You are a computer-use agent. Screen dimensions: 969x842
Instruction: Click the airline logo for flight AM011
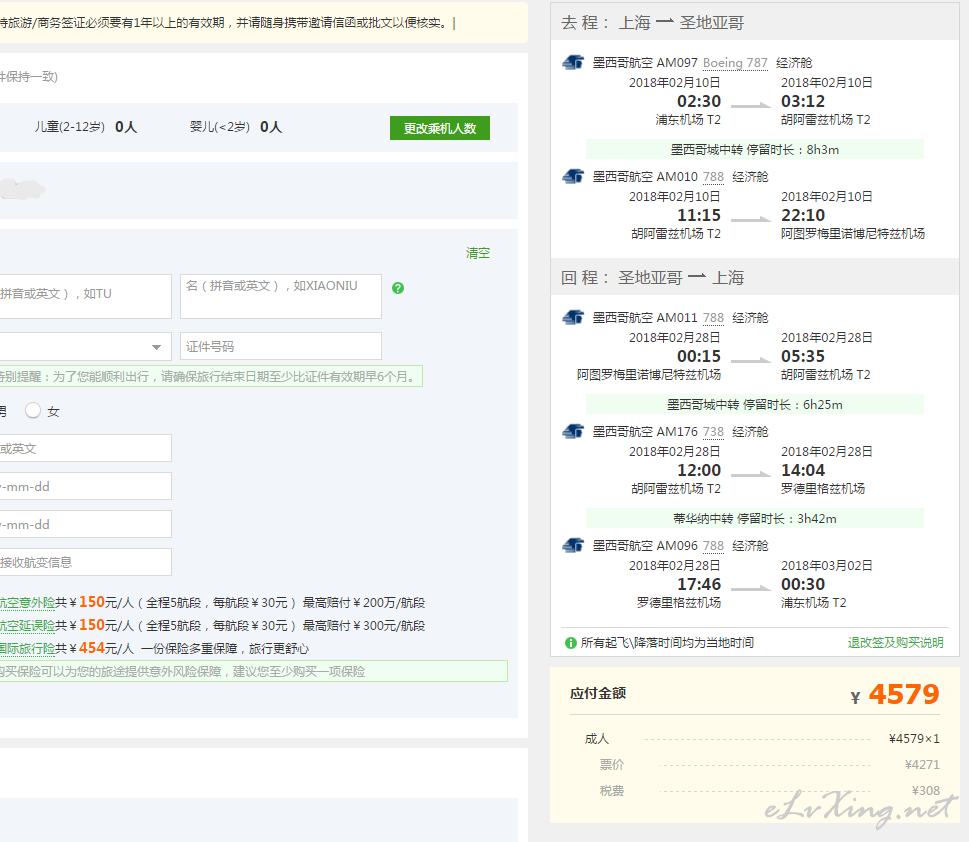[x=573, y=317]
